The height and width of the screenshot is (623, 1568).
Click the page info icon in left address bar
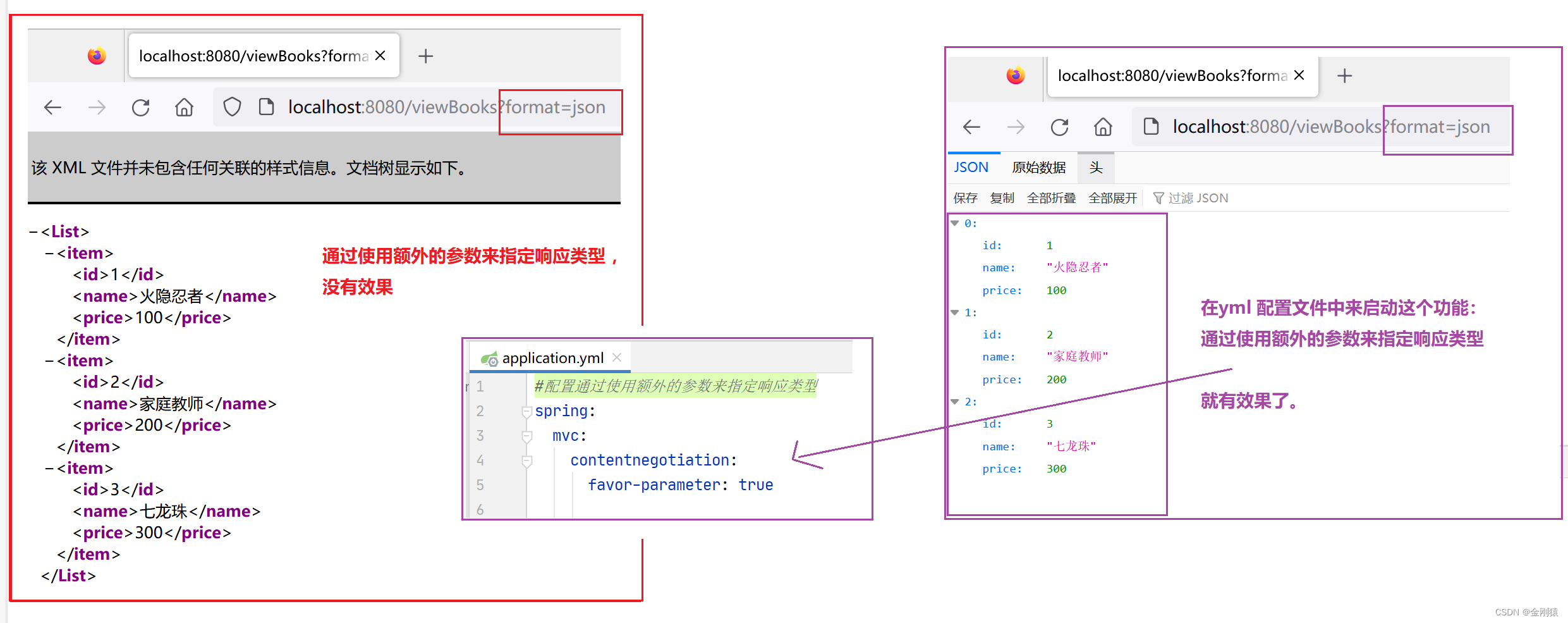[x=266, y=107]
